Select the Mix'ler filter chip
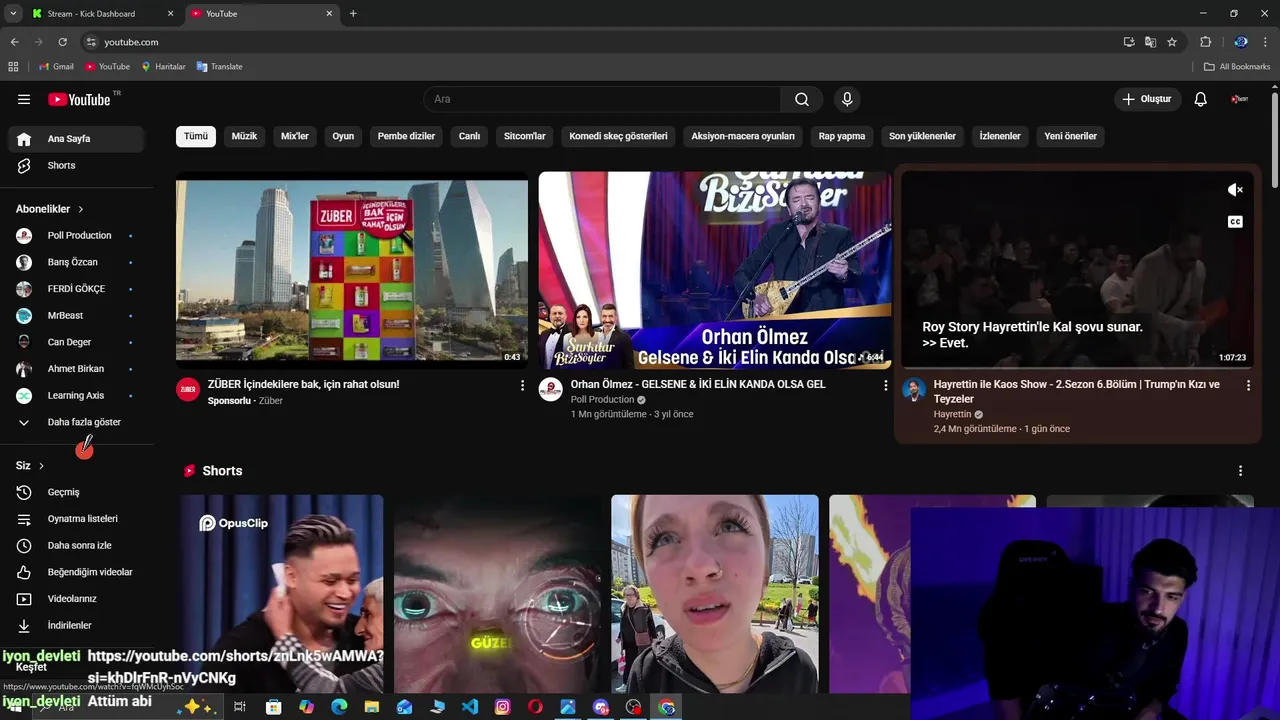 tap(295, 136)
